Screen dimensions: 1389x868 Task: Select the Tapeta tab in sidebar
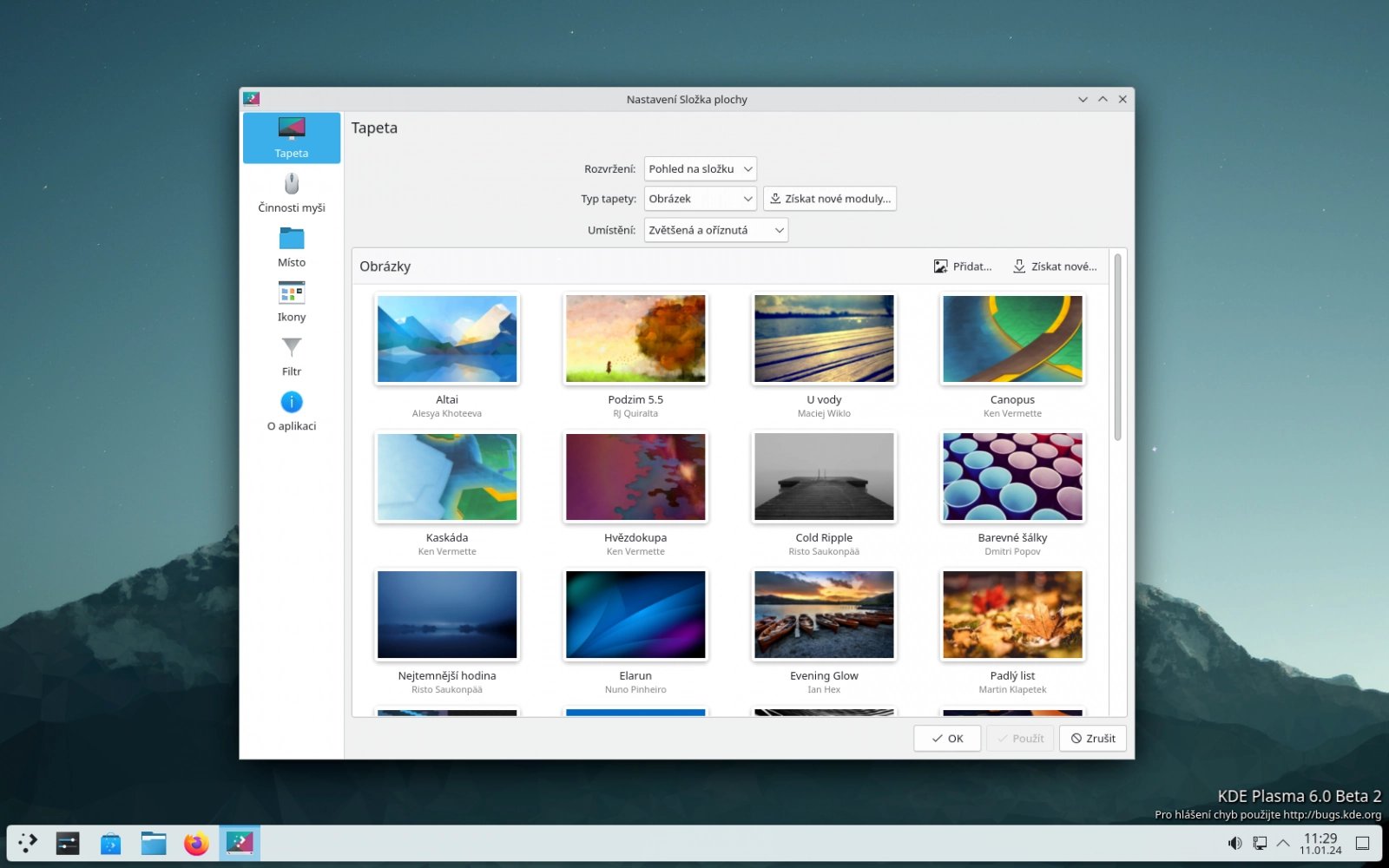click(x=291, y=138)
